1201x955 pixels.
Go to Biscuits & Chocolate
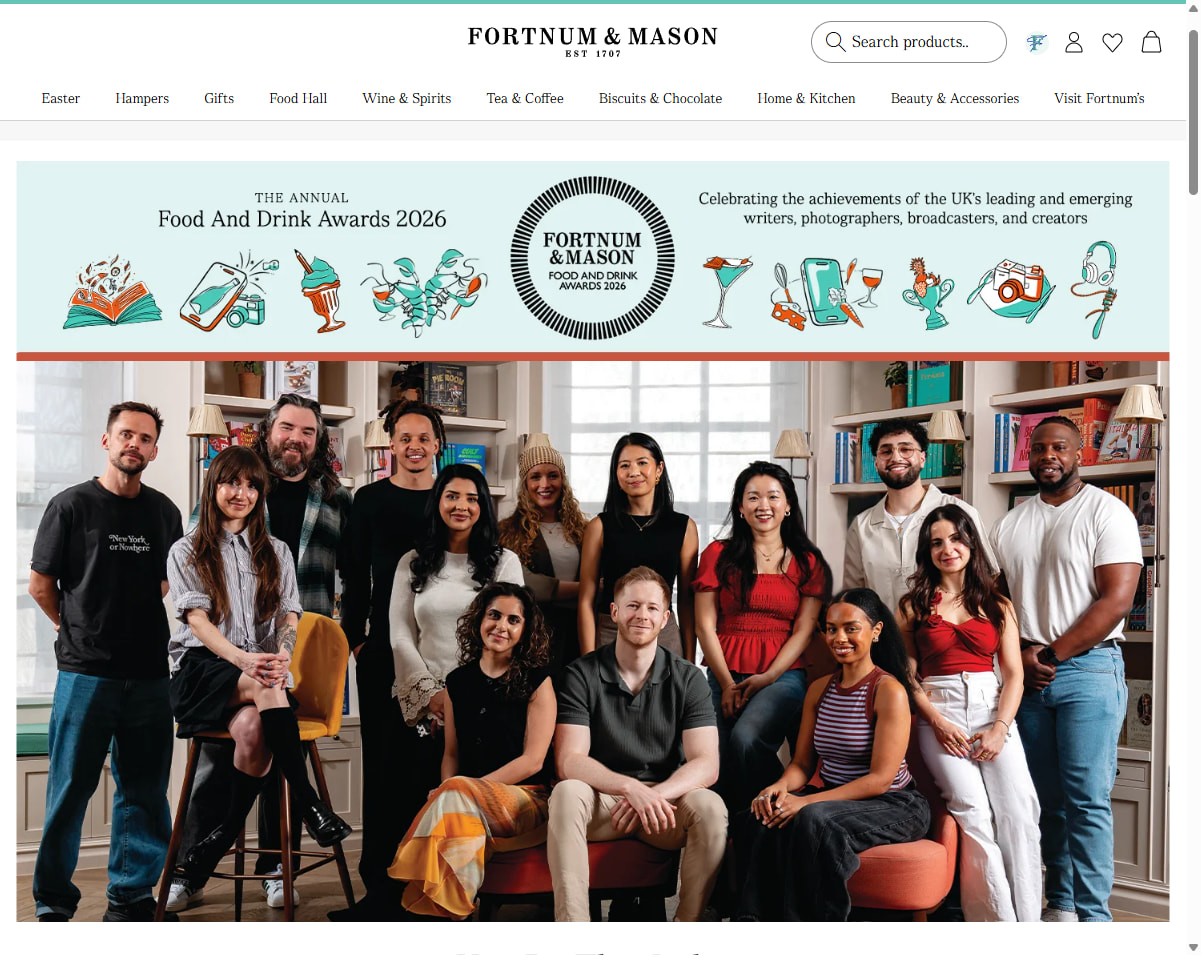[660, 98]
